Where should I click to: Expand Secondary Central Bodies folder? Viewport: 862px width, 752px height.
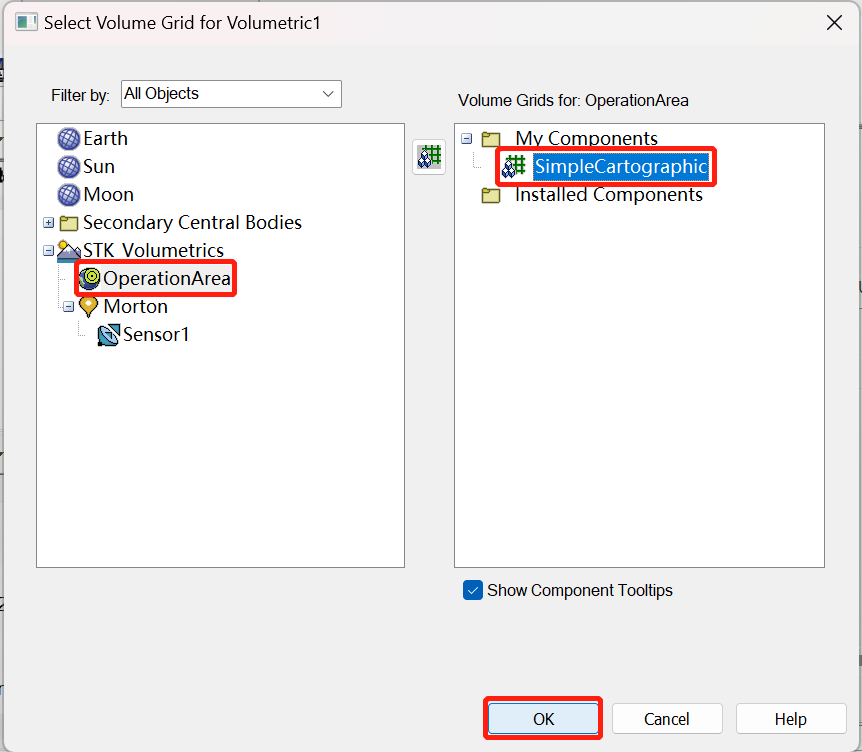(x=49, y=223)
